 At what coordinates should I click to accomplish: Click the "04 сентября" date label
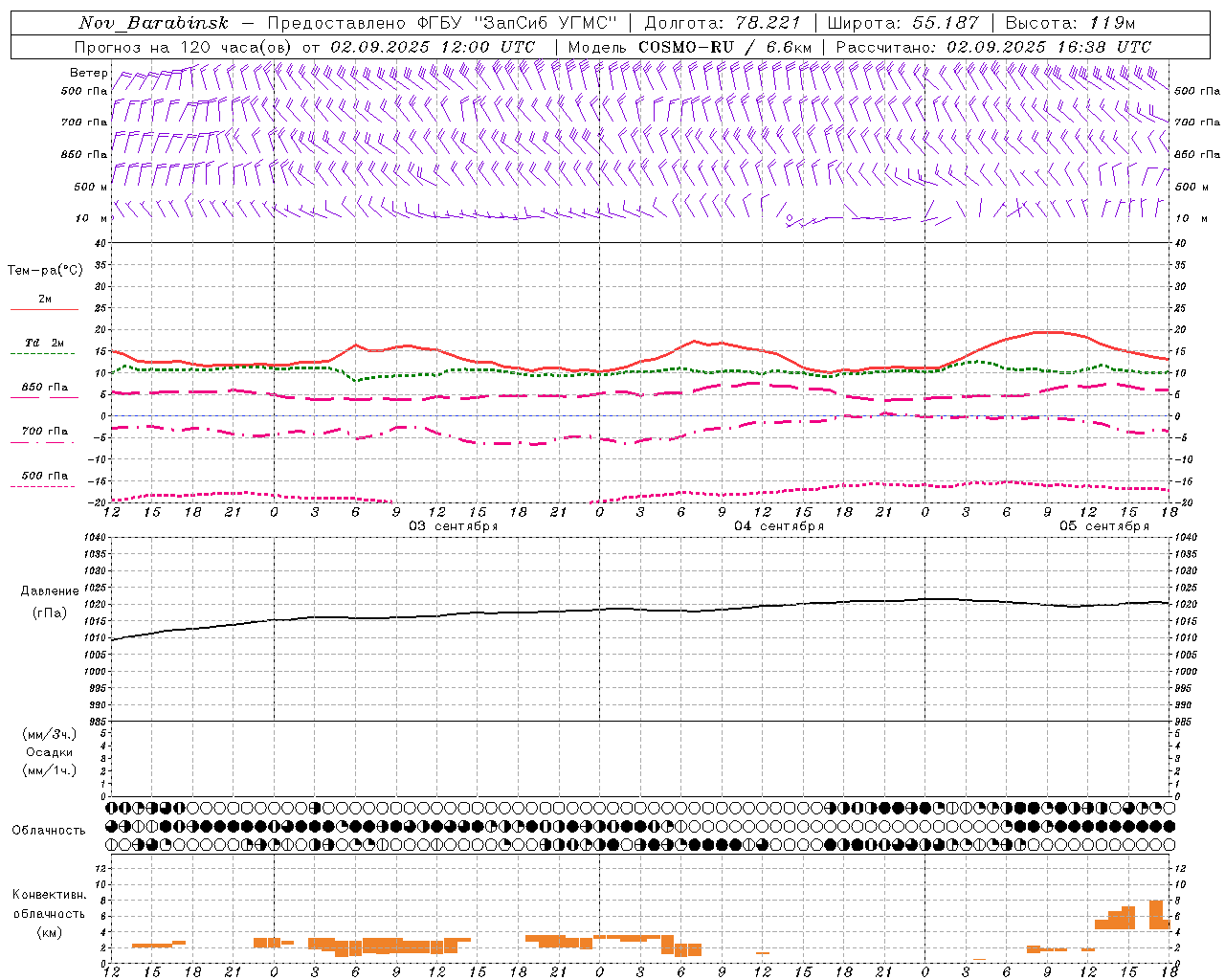pyautogui.click(x=779, y=526)
